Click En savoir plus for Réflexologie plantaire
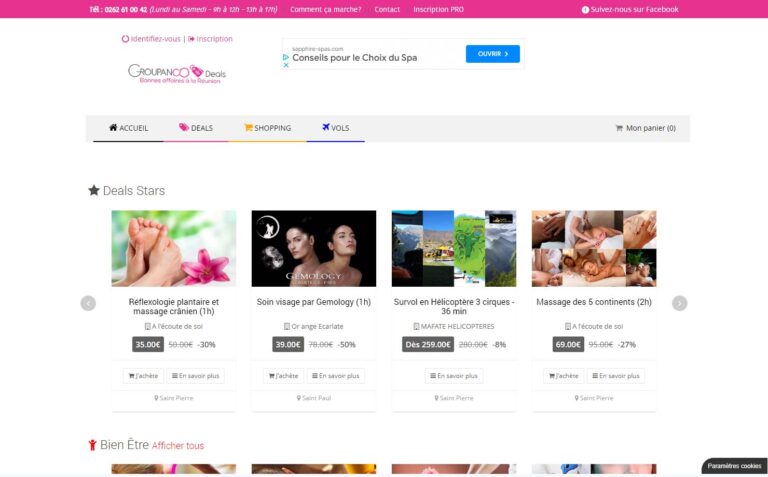Image resolution: width=768 pixels, height=477 pixels. point(195,376)
